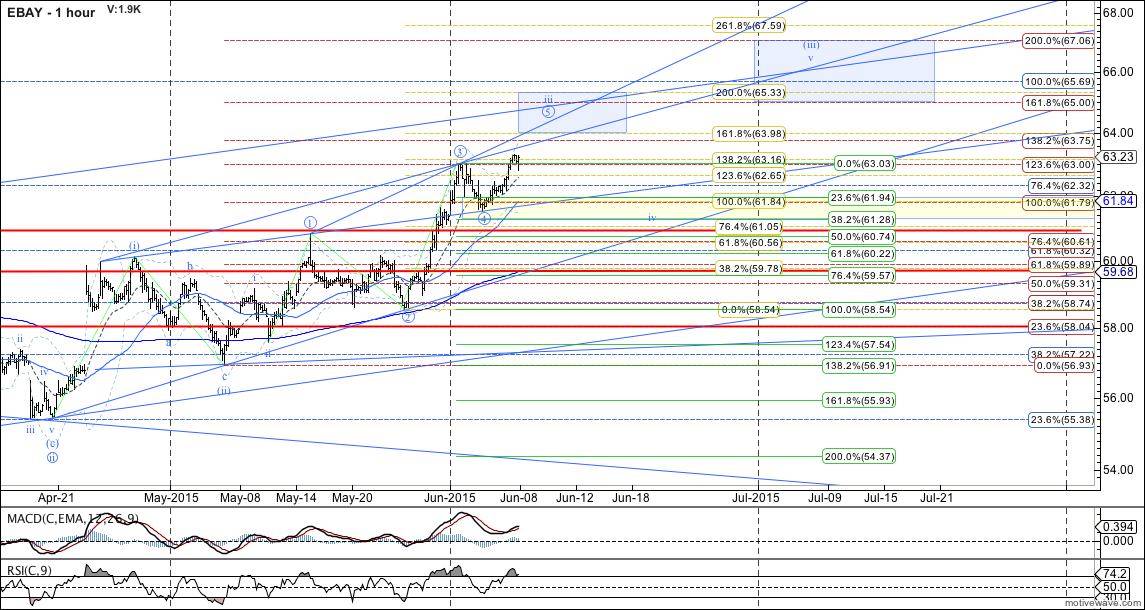
Task: Click the 54.00 price axis label
Action: click(1117, 469)
